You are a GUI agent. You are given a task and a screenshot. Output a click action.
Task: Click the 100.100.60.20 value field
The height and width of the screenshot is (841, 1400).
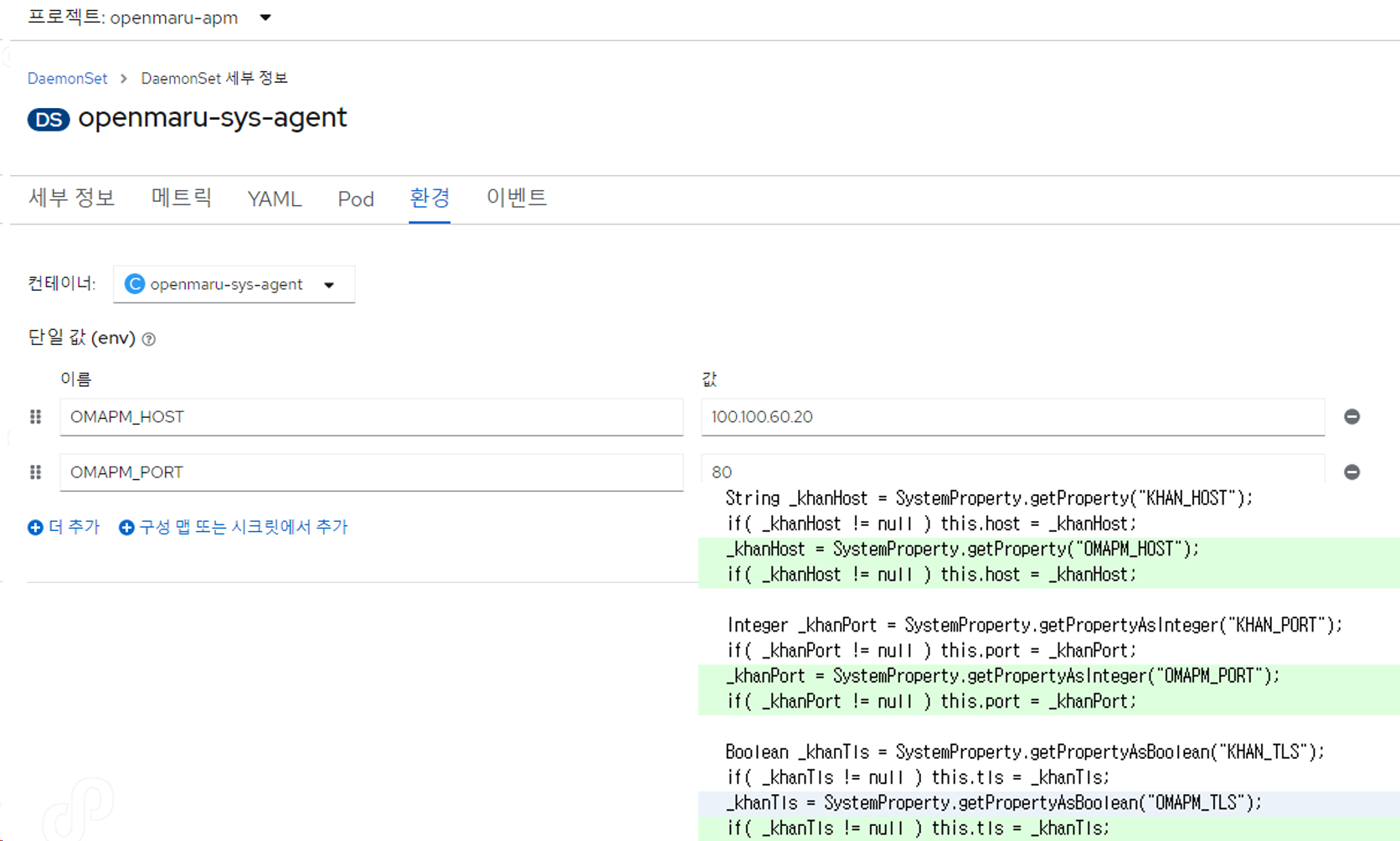click(1011, 416)
